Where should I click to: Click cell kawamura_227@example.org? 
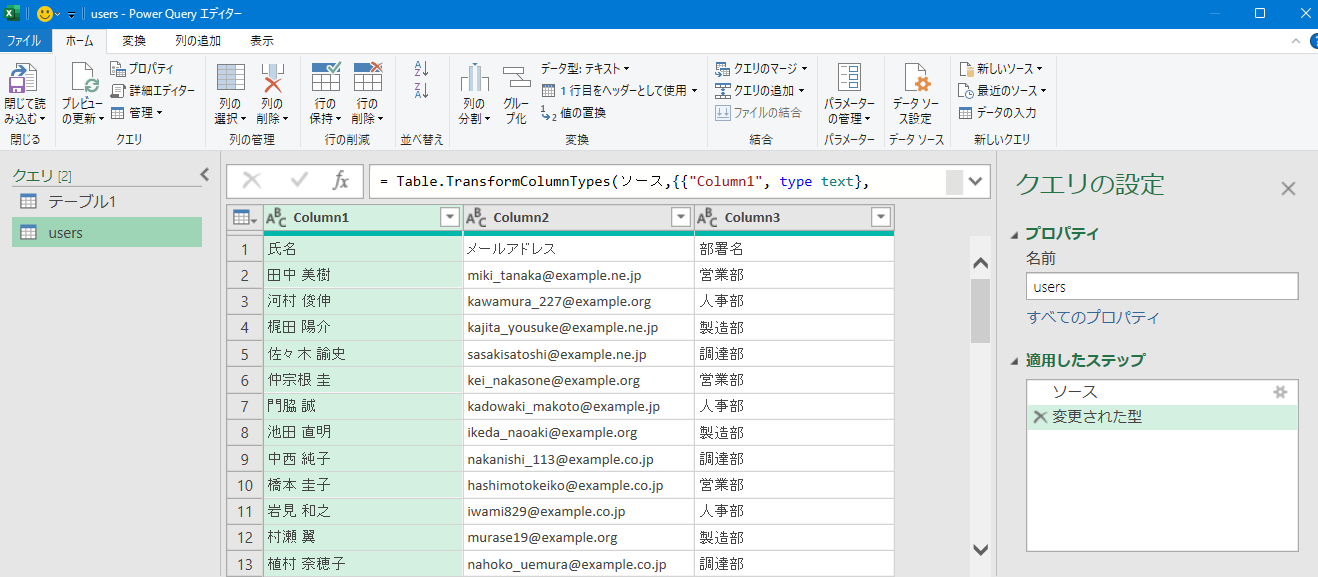coord(578,301)
